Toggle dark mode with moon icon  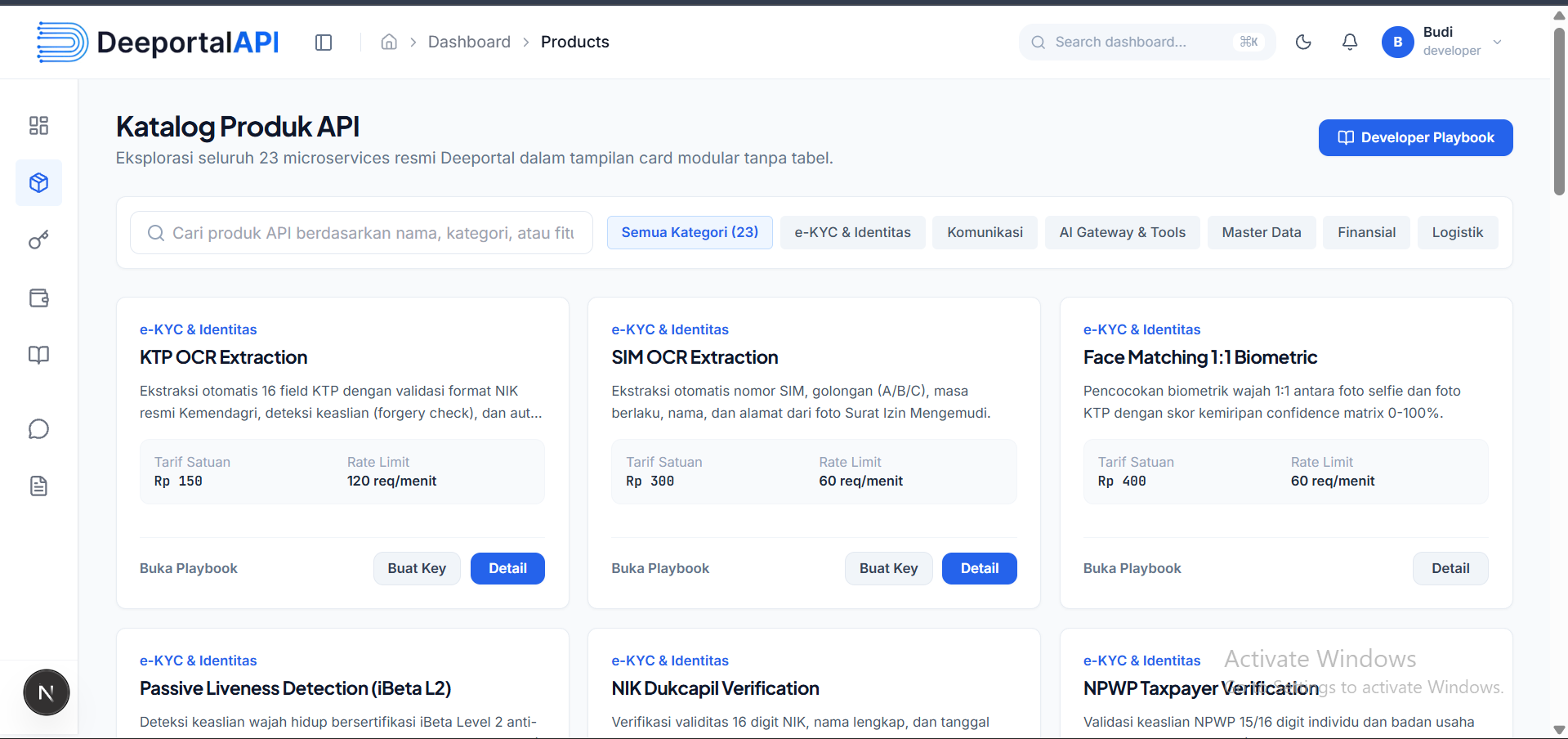(x=1303, y=42)
